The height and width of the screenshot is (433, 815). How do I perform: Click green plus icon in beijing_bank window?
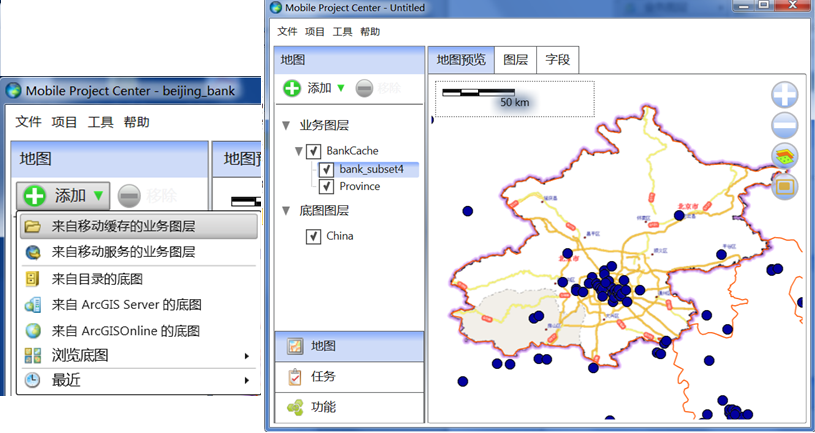coord(35,196)
